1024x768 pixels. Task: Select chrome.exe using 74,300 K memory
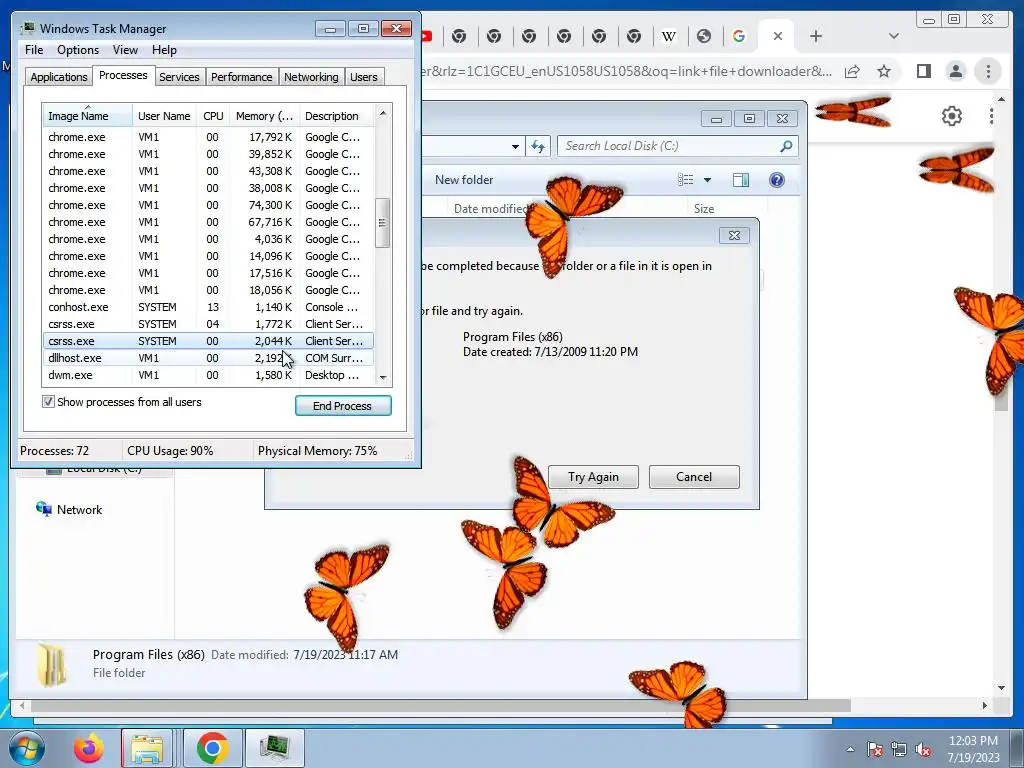(208, 205)
